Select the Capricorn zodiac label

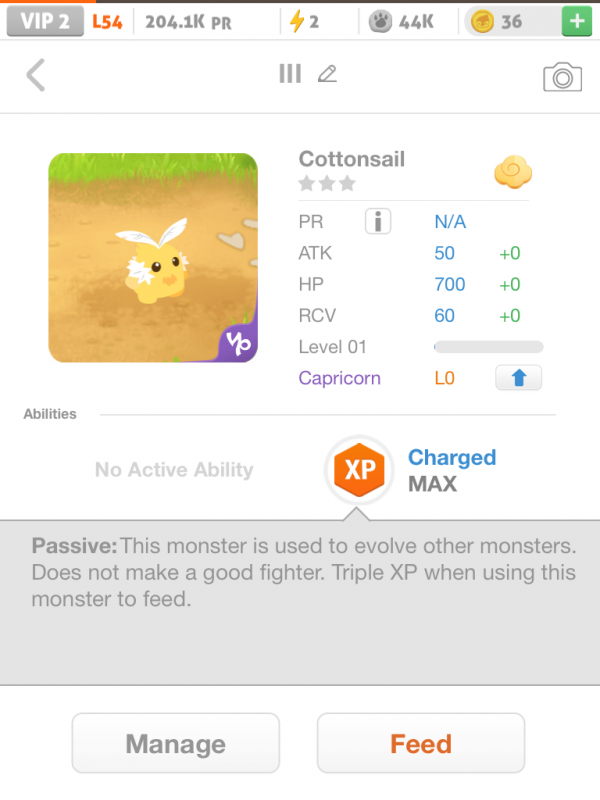tap(339, 379)
